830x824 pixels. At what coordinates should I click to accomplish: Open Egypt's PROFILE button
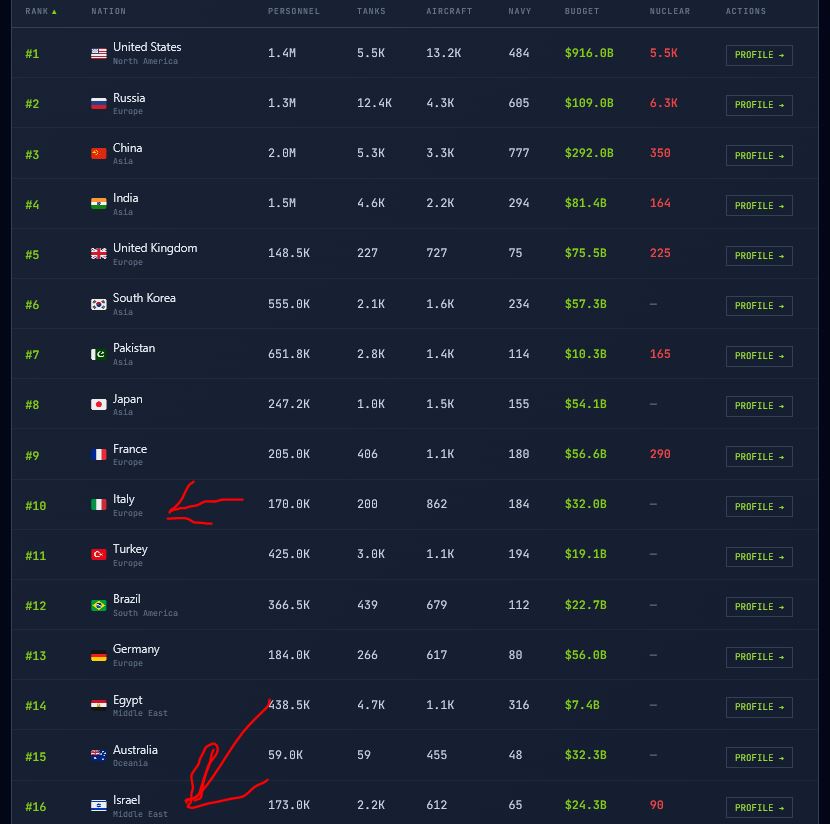(x=759, y=707)
